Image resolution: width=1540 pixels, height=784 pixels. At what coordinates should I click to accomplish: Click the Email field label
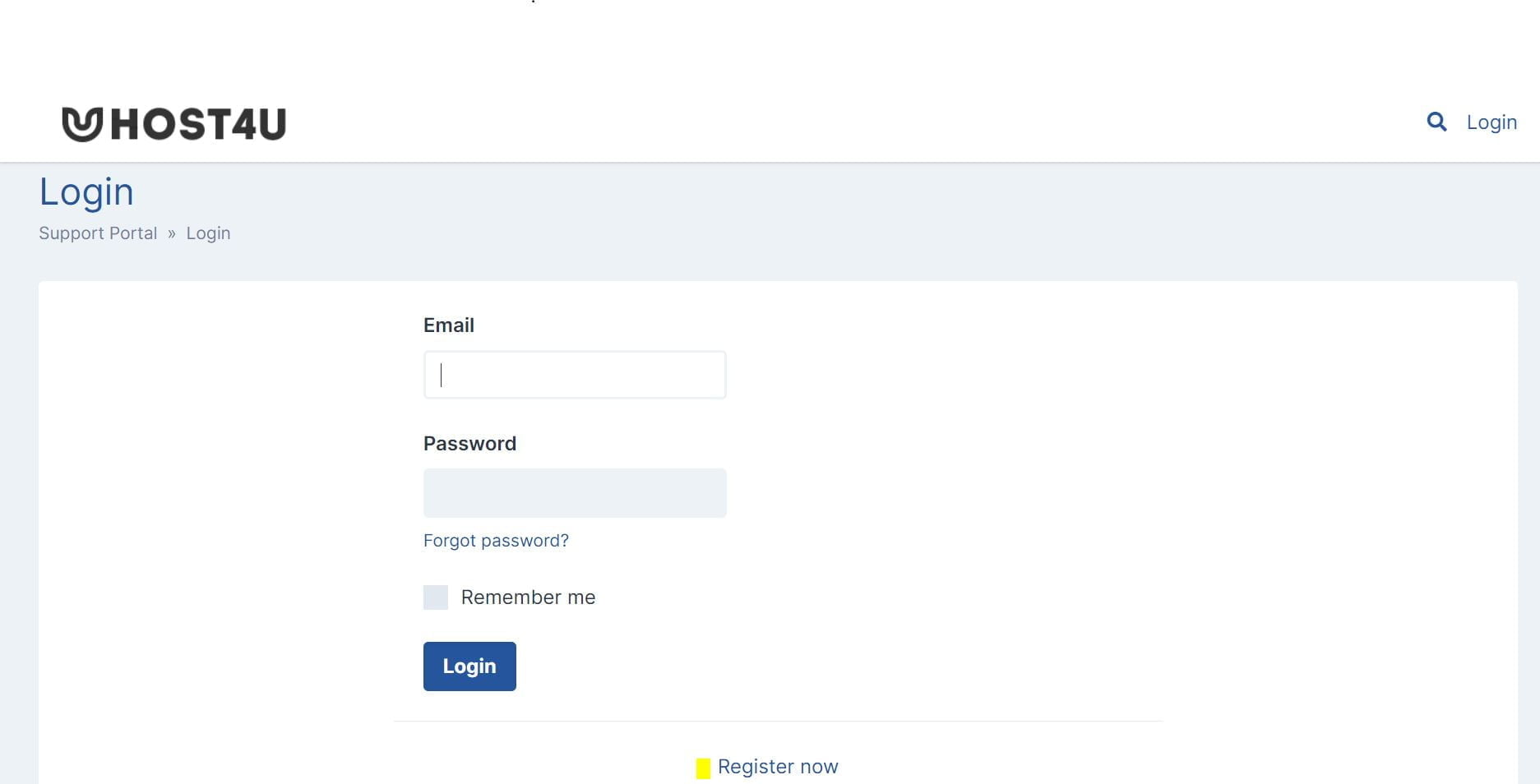(x=449, y=325)
